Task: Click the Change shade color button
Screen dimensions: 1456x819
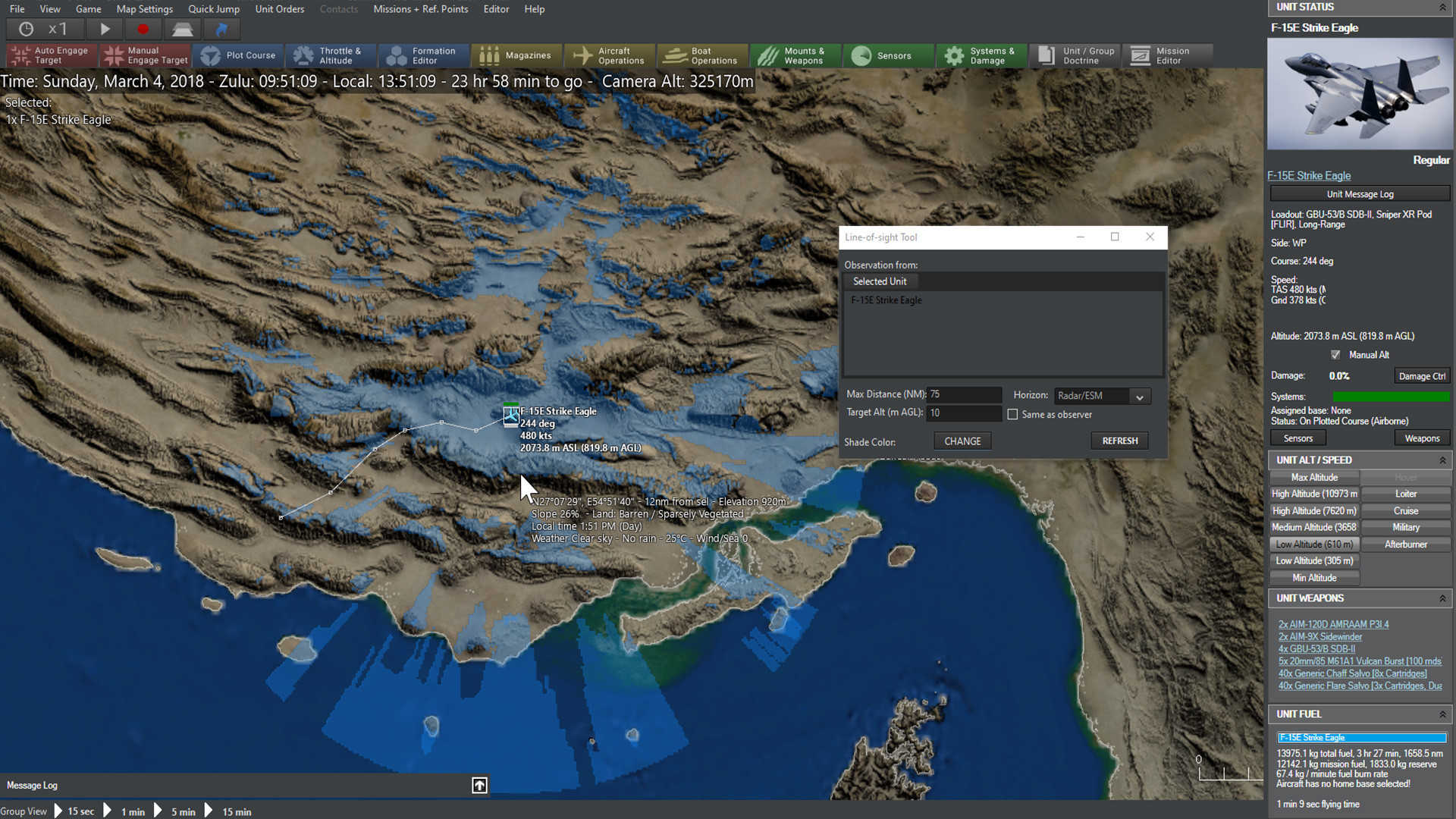Action: tap(961, 441)
